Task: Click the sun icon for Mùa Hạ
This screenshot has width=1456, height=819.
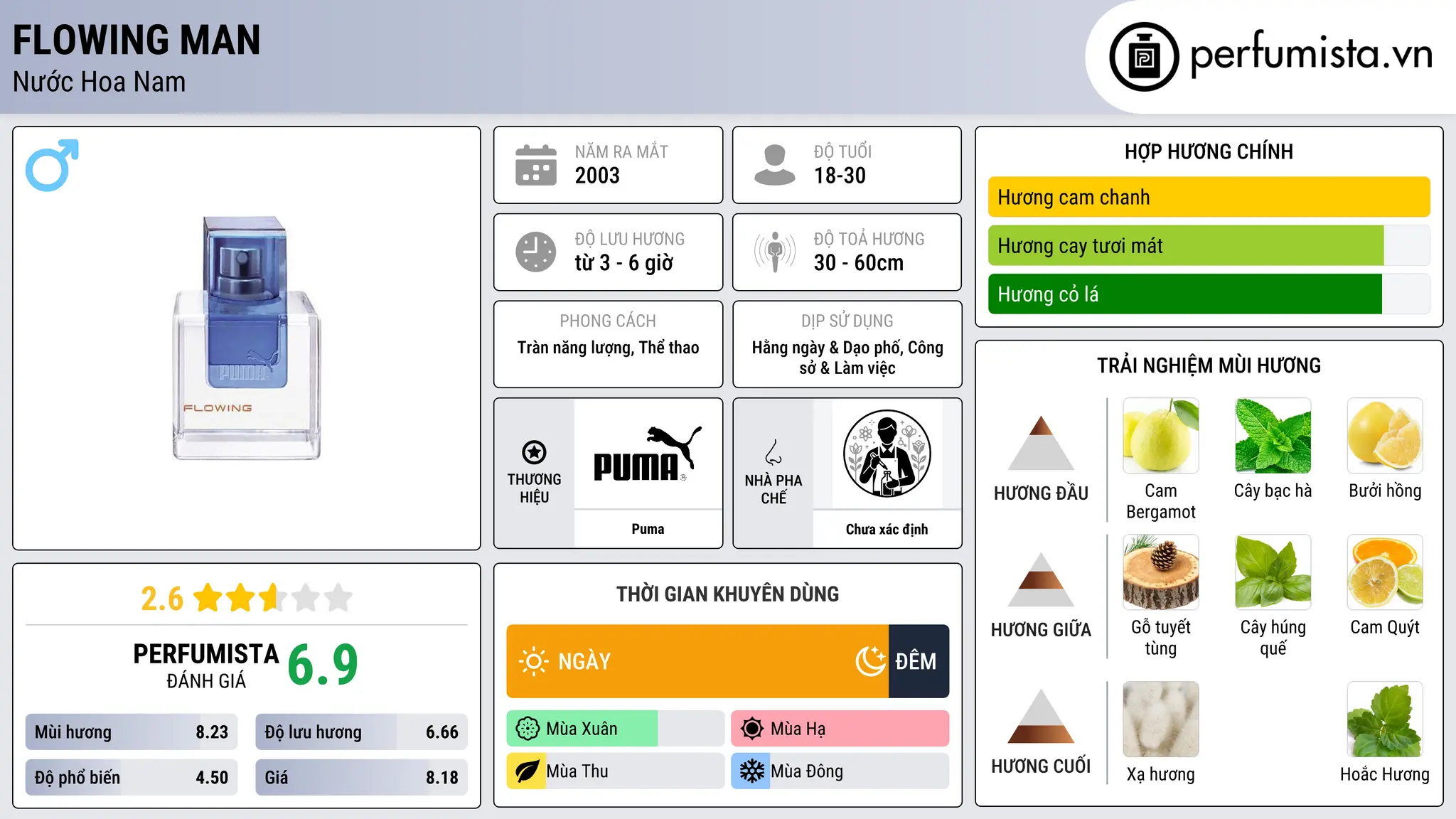Action: [x=751, y=729]
